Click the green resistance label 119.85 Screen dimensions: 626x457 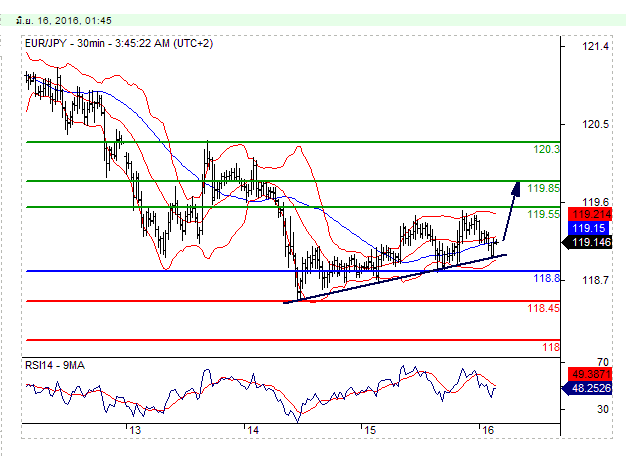pyautogui.click(x=543, y=188)
